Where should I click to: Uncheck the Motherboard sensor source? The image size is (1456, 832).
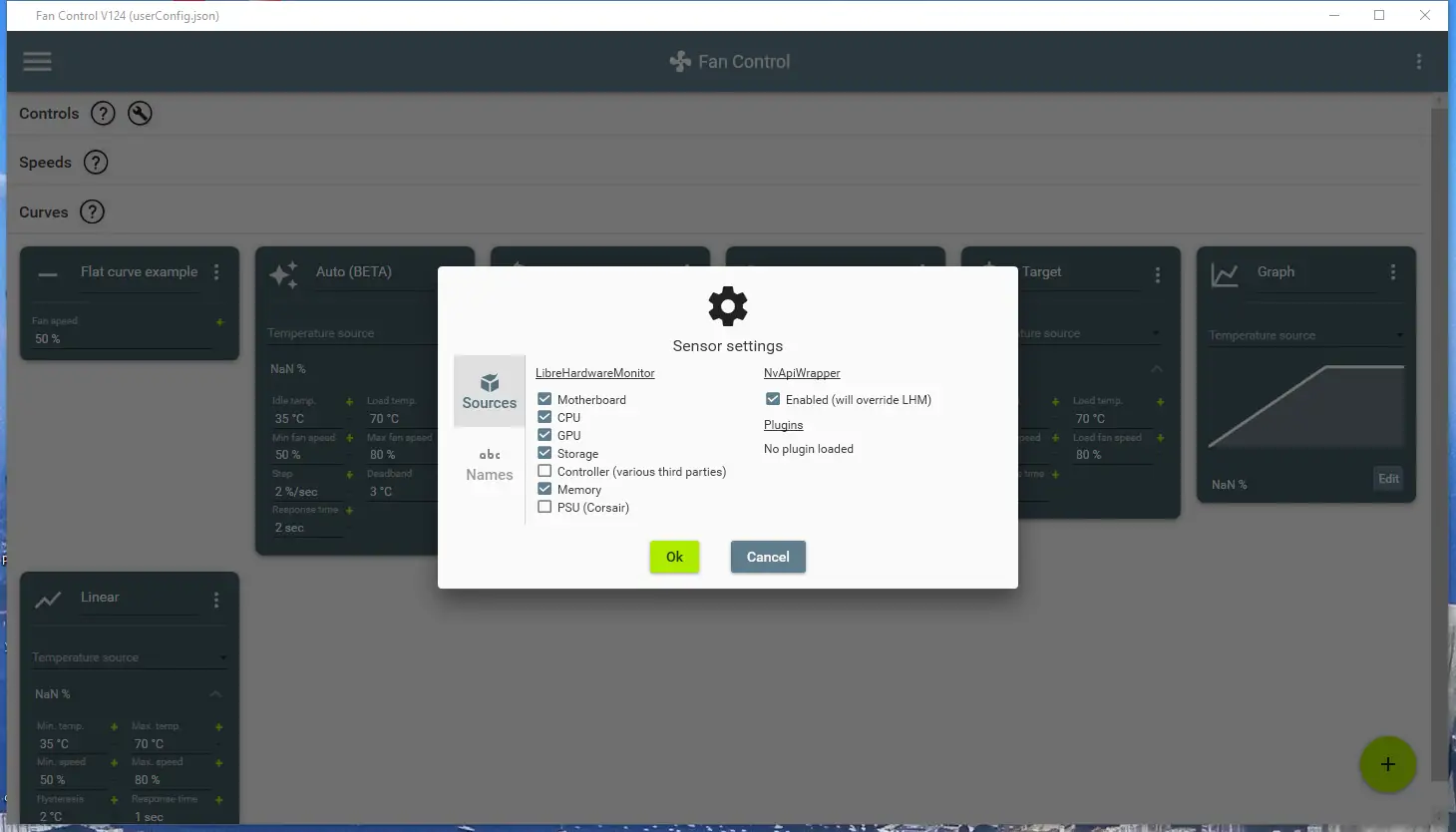tap(545, 399)
